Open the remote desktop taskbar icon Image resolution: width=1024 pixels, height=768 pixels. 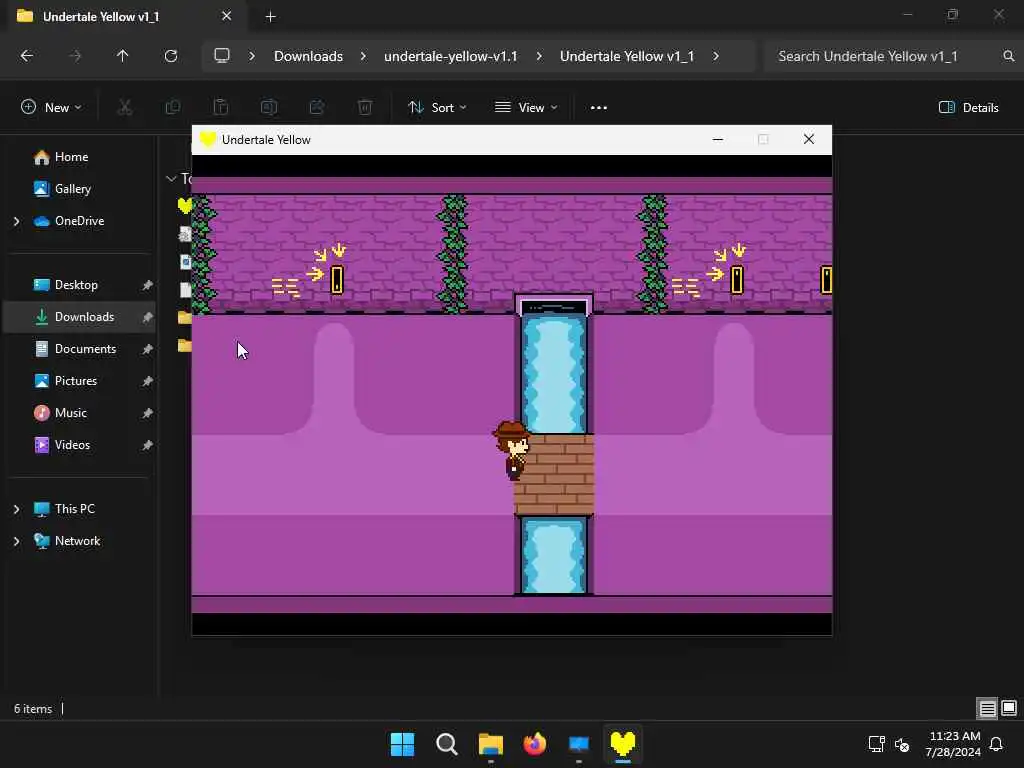(x=579, y=744)
